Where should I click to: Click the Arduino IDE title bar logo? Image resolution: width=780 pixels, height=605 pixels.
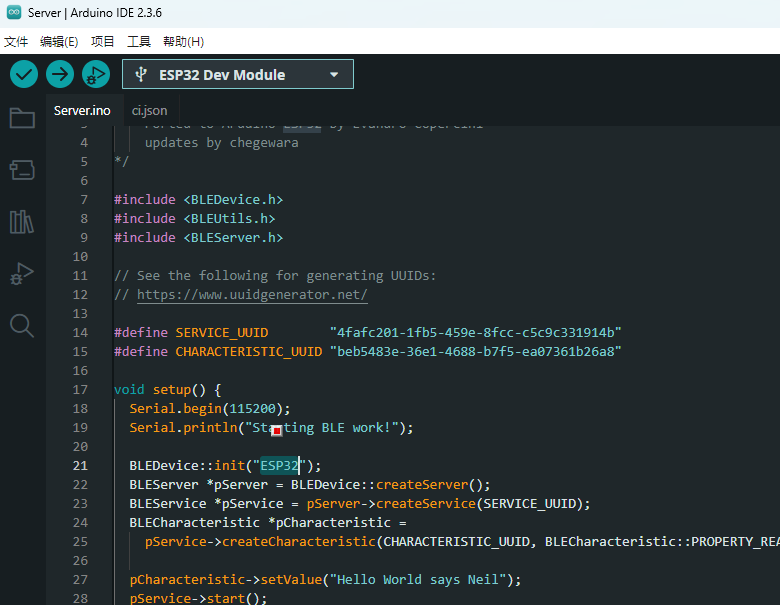(12, 12)
